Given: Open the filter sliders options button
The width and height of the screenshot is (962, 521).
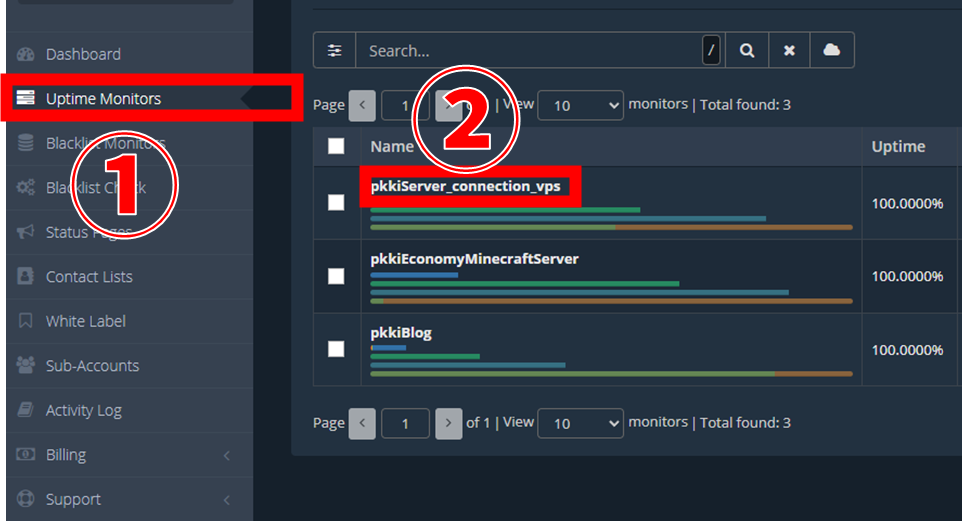Looking at the screenshot, I should point(334,50).
